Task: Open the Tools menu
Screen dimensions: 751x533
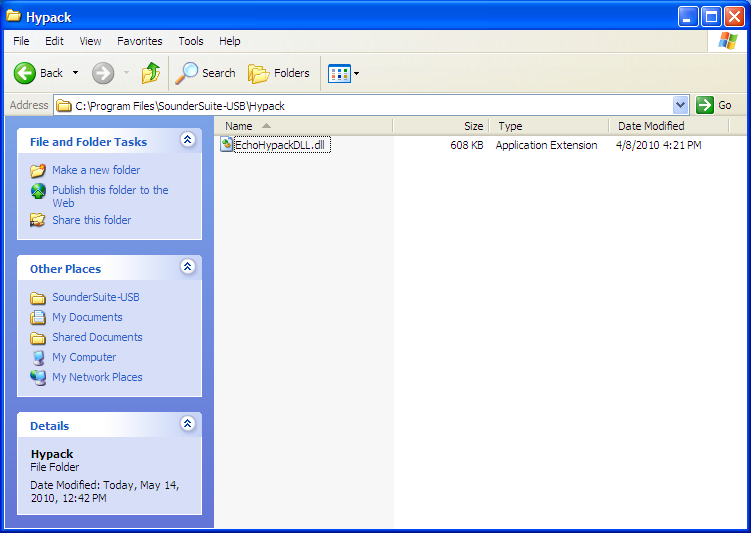Action: click(x=191, y=41)
